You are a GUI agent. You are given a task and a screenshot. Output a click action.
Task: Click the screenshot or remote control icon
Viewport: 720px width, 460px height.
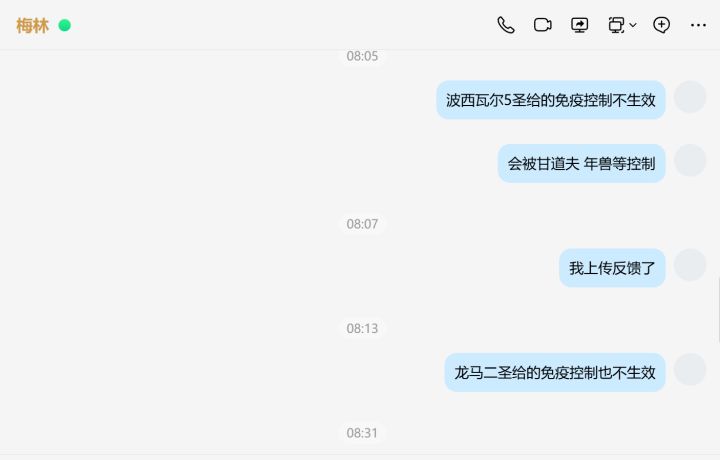click(x=616, y=25)
